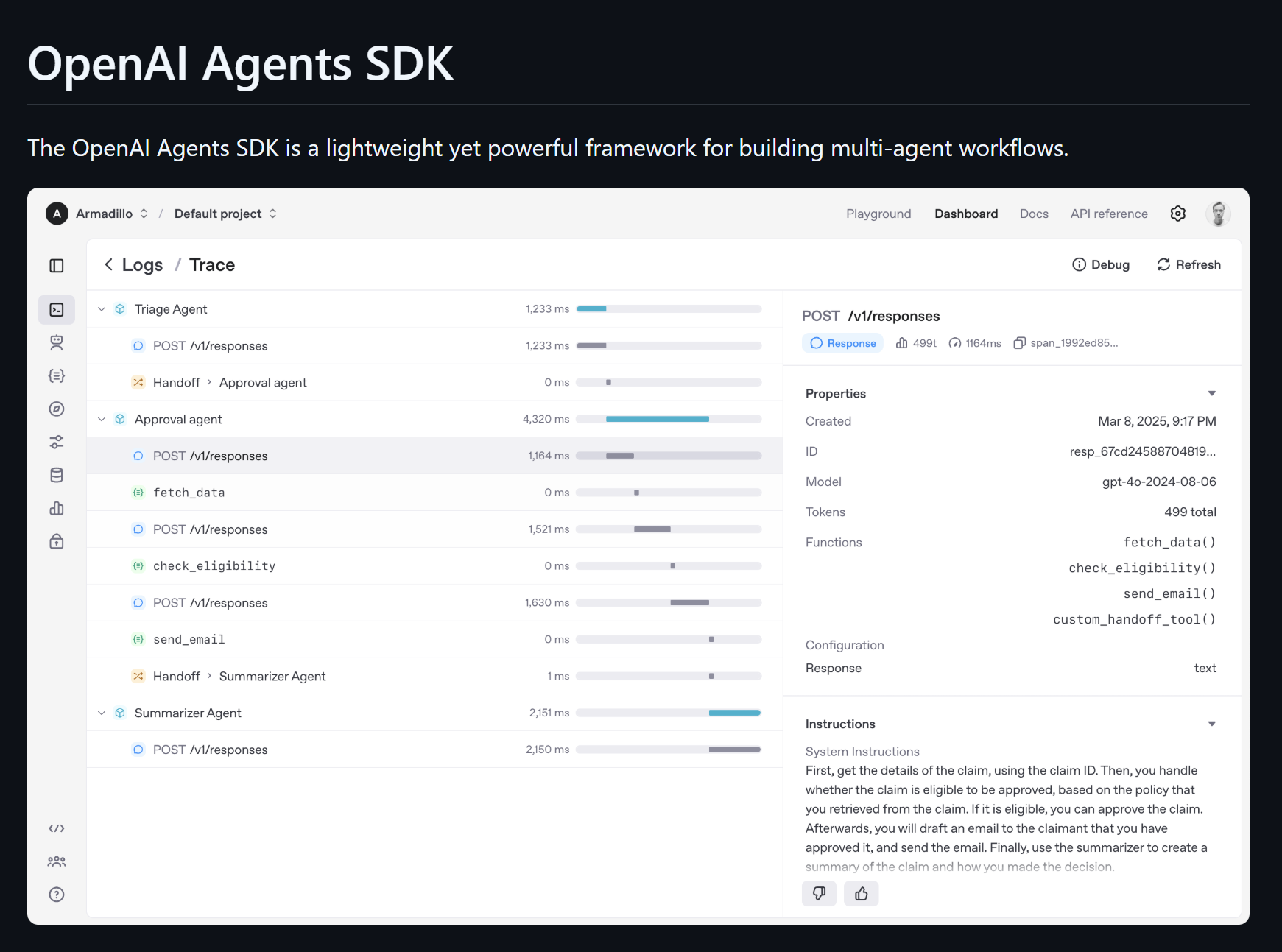This screenshot has height=952, width=1282.
Task: Click the speed gauge icon beside 1164ms
Action: pyautogui.click(x=955, y=343)
